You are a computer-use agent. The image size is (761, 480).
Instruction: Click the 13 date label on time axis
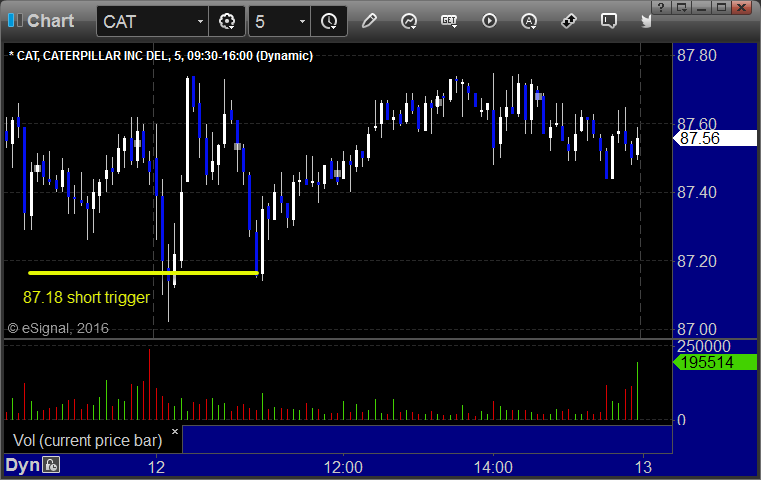pyautogui.click(x=644, y=467)
